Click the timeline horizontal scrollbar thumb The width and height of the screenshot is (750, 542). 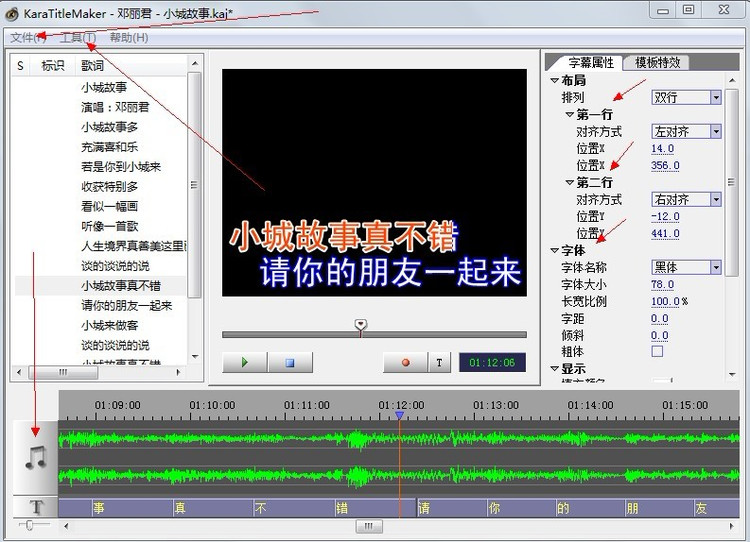(x=369, y=526)
